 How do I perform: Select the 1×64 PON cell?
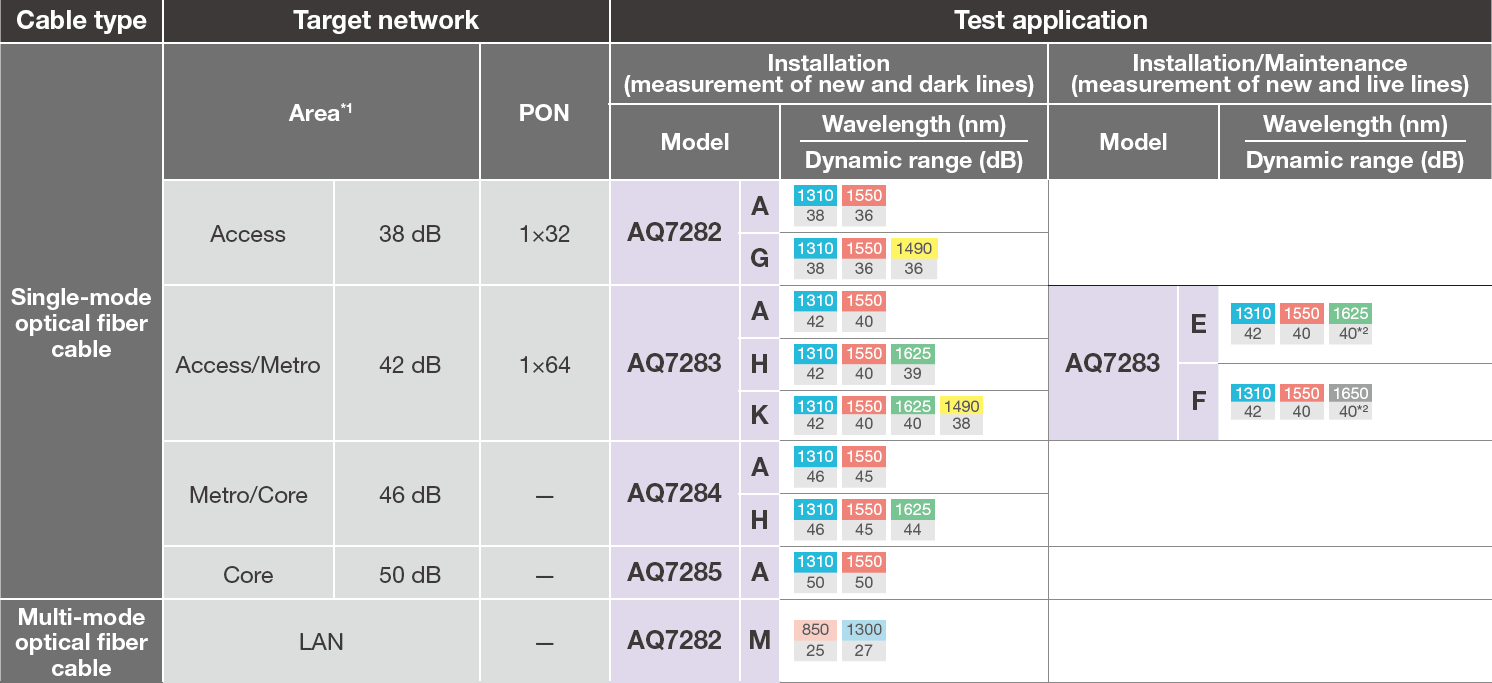544,365
